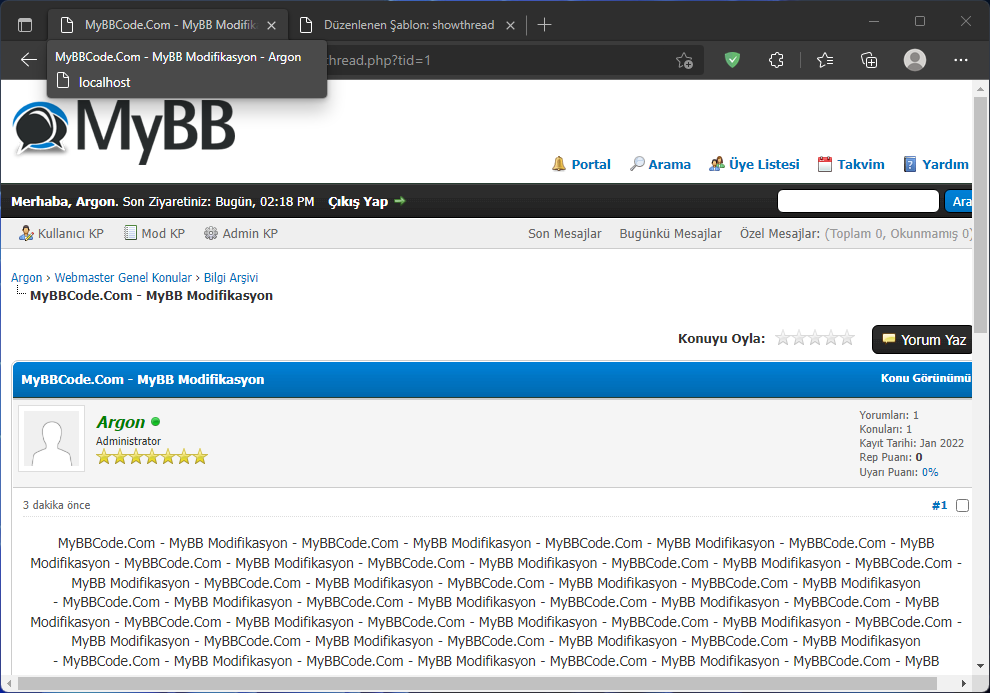Image resolution: width=990 pixels, height=693 pixels.
Task: Add this page to favorites star icon
Action: click(684, 61)
